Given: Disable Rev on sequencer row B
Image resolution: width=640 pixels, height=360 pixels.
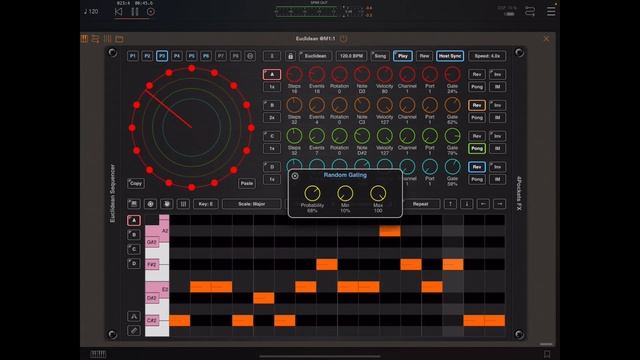Looking at the screenshot, I should tap(477, 105).
